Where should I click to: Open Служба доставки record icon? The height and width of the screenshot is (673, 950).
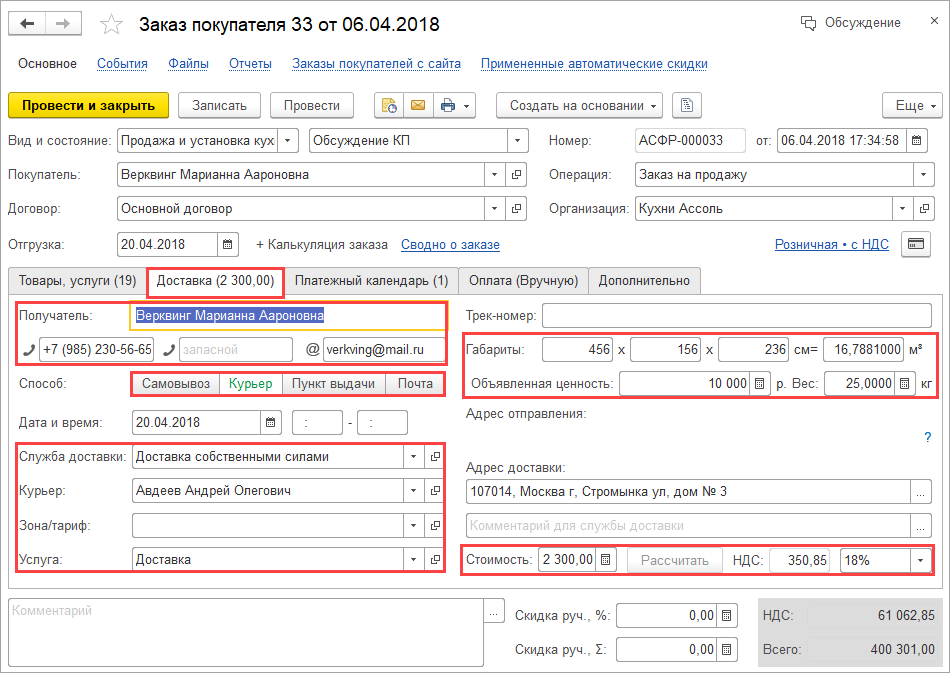click(435, 457)
